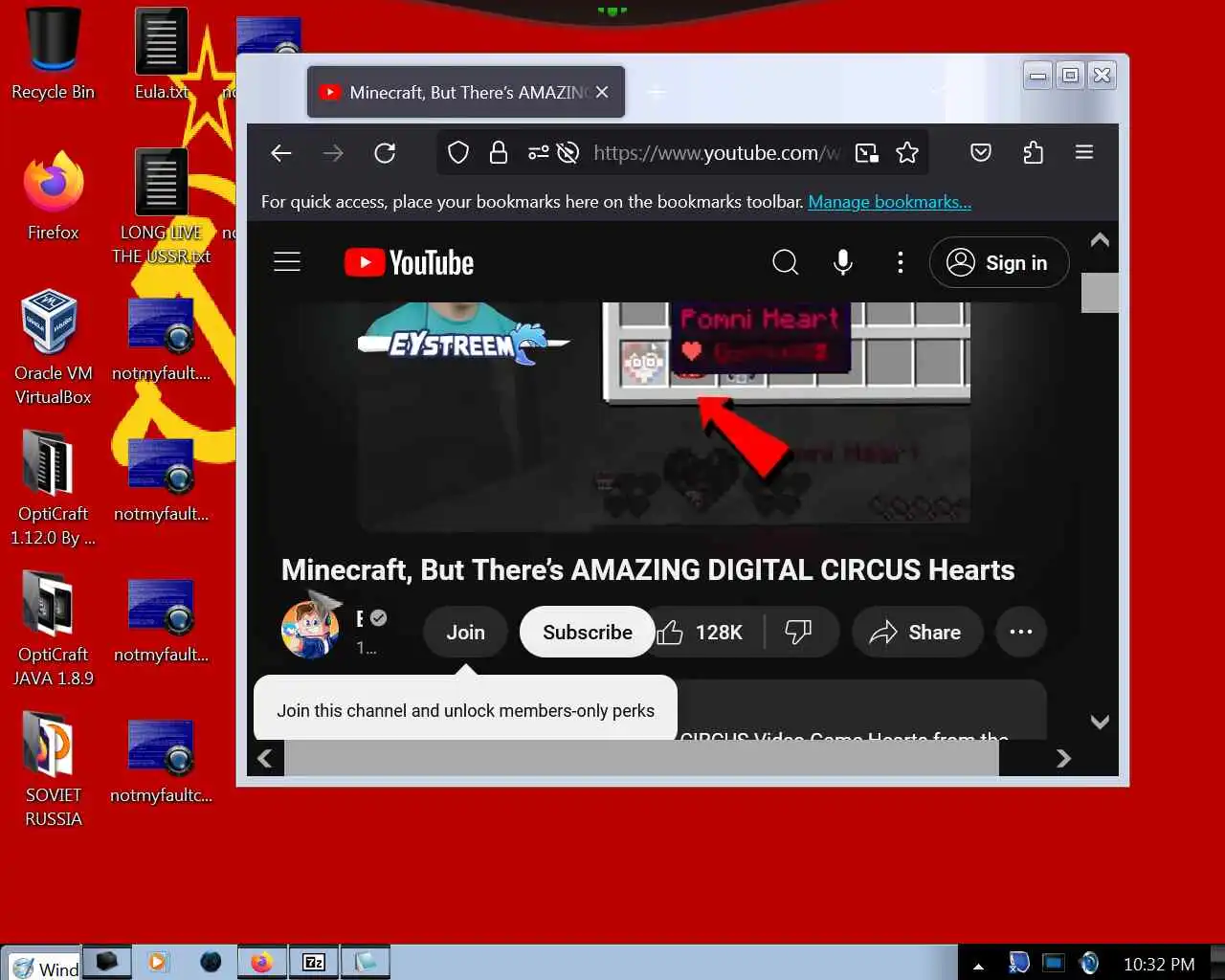The width and height of the screenshot is (1225, 980).
Task: Join the channel membership
Action: (465, 633)
